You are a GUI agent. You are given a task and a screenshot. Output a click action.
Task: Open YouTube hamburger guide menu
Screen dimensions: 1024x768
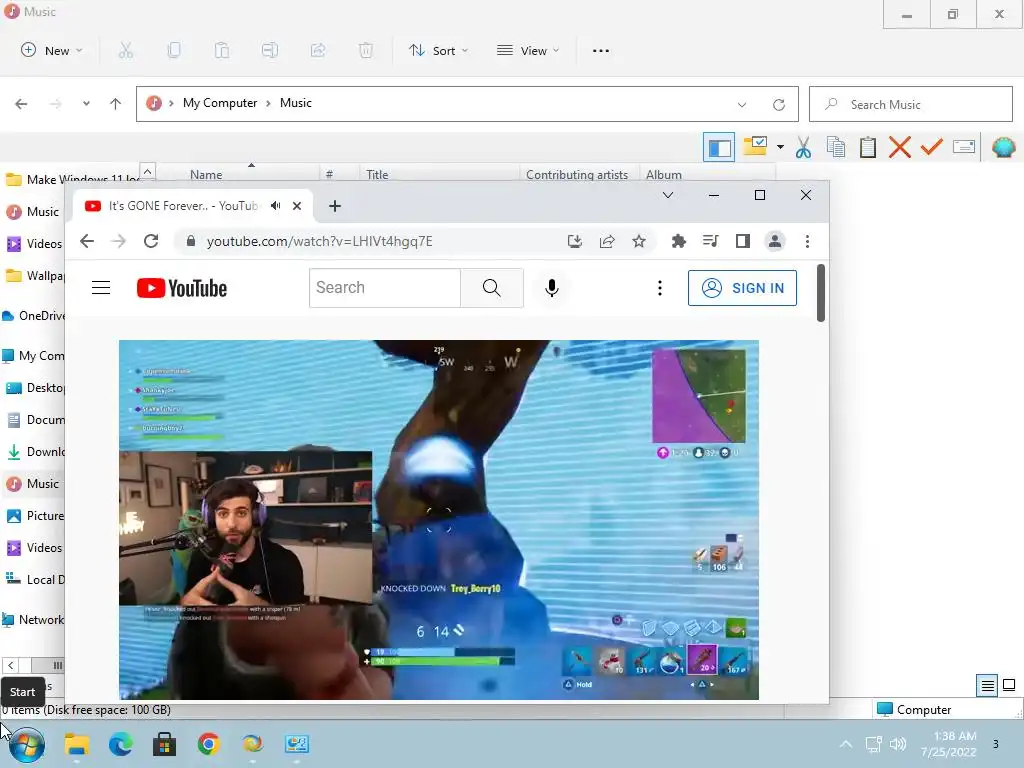pyautogui.click(x=101, y=288)
